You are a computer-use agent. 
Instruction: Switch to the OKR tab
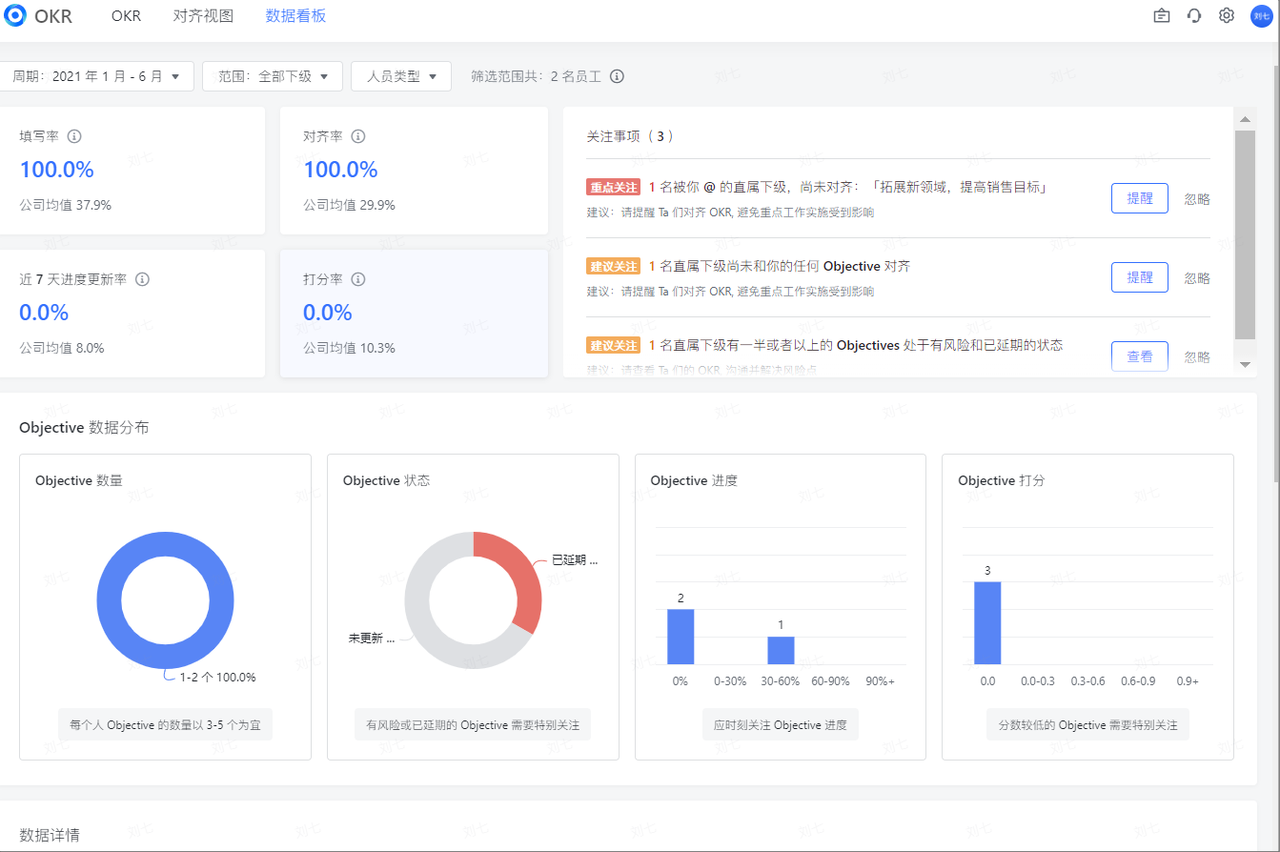click(x=126, y=16)
